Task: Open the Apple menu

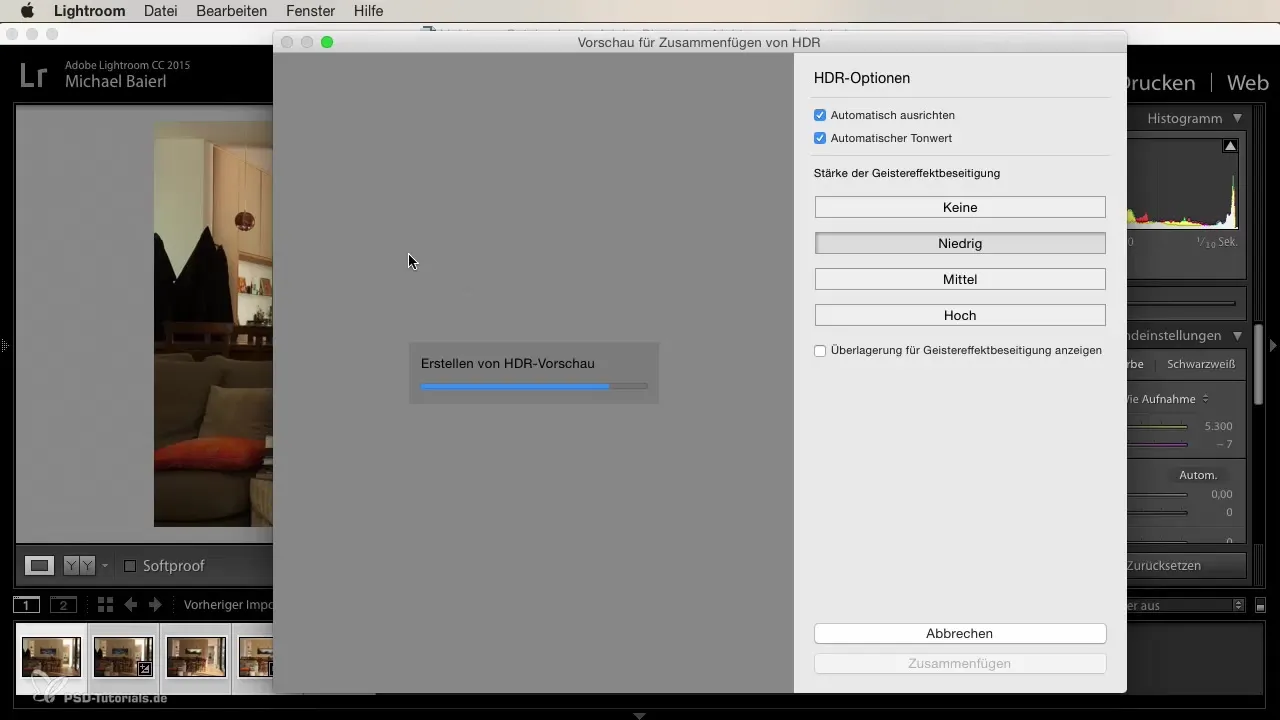Action: pyautogui.click(x=27, y=11)
